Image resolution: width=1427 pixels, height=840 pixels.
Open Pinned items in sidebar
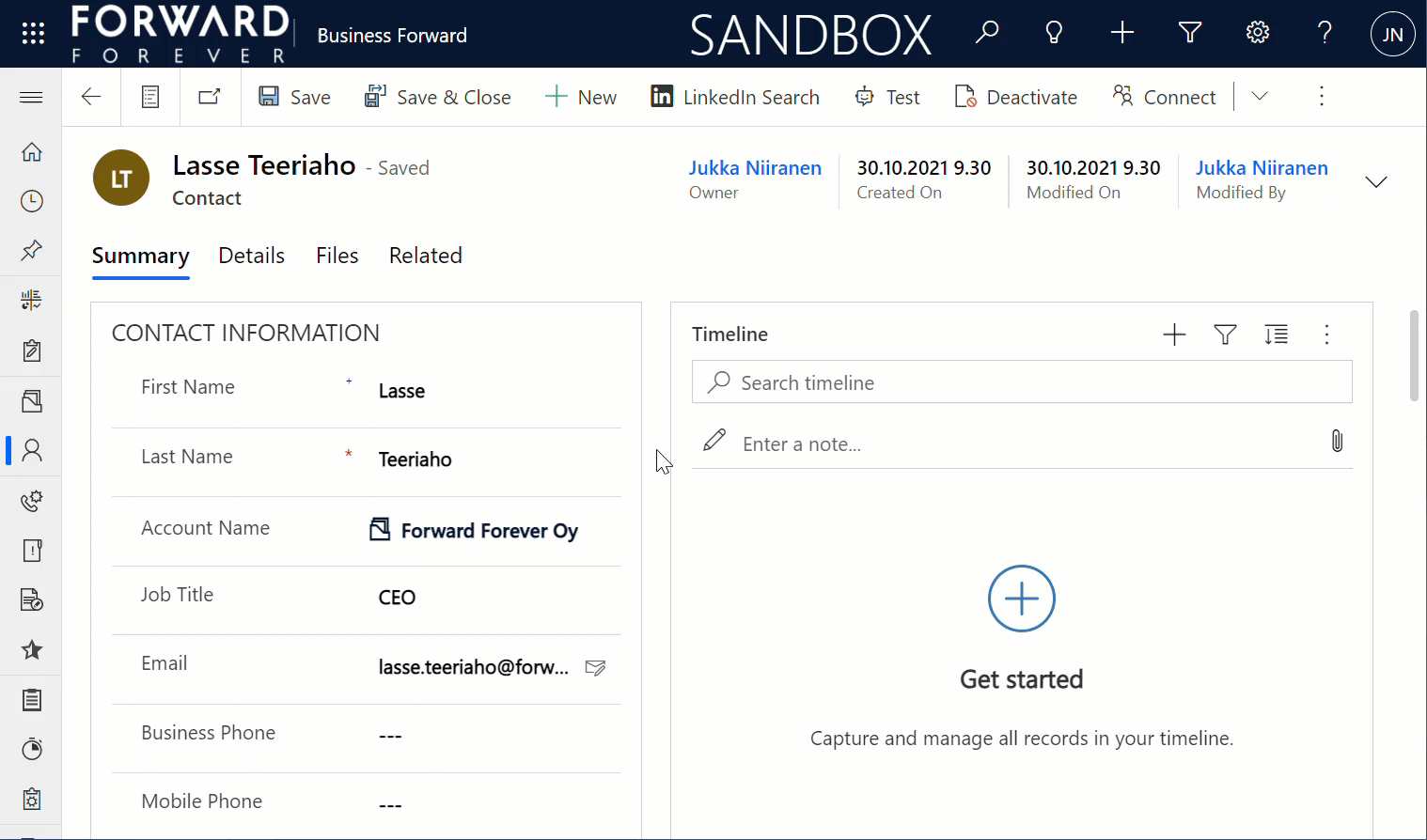point(32,250)
